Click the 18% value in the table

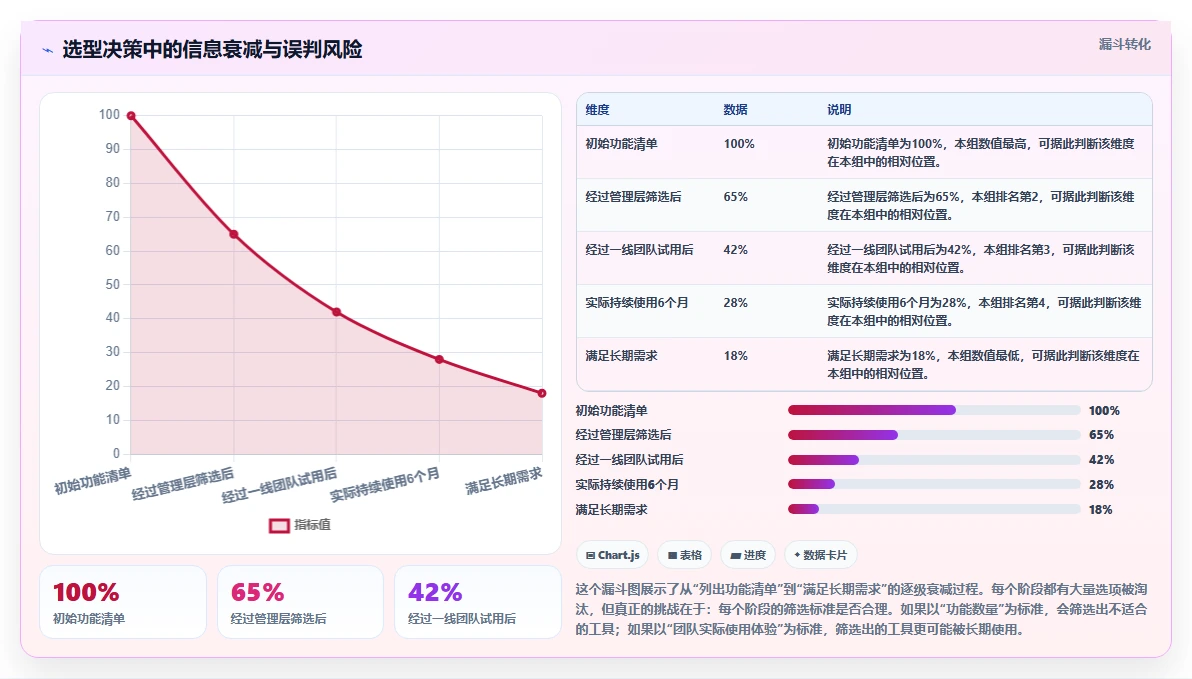[736, 356]
